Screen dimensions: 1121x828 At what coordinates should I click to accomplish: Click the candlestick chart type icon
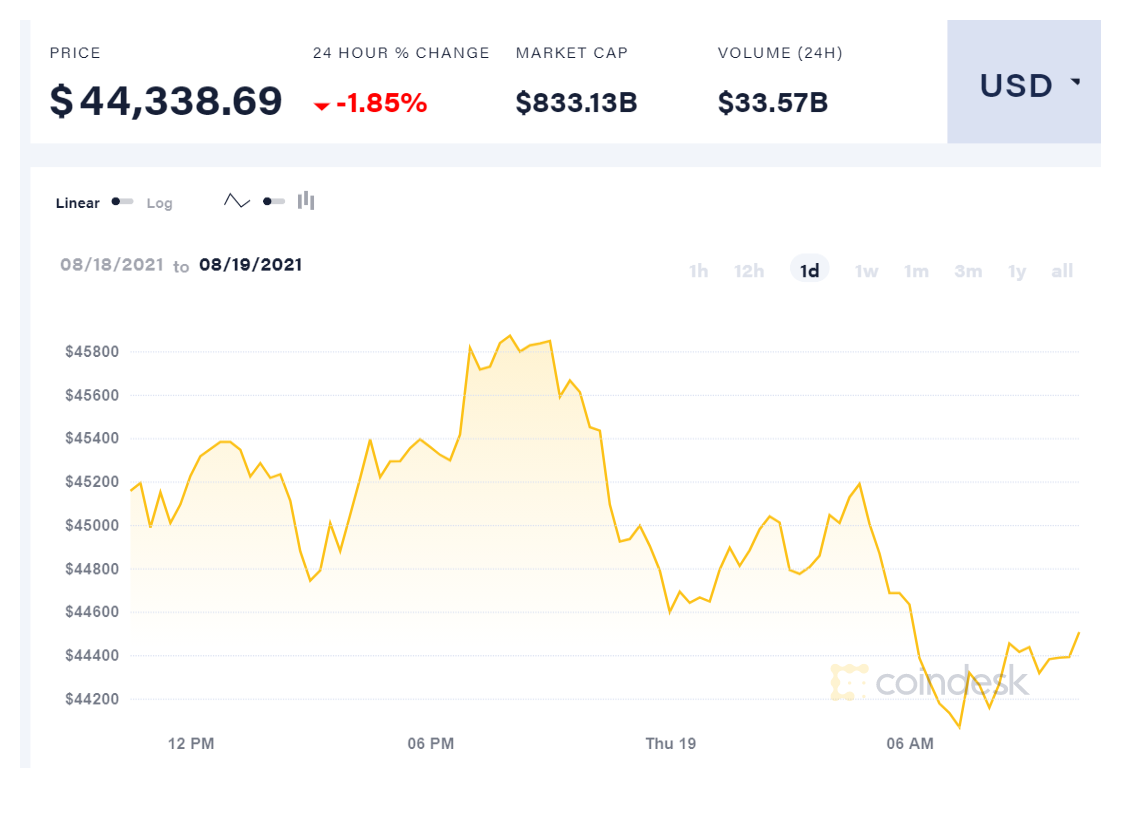[x=306, y=201]
